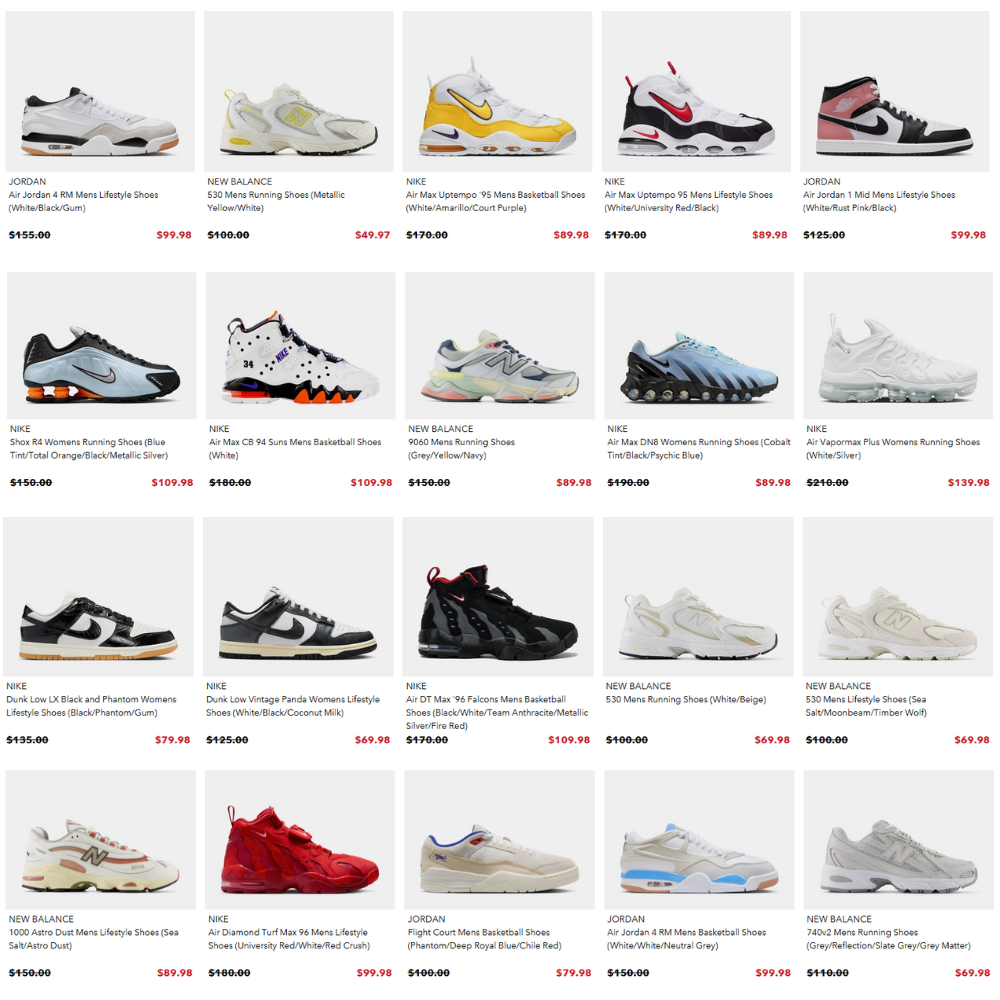
Task: View the yellow Air Max Uptempo '95 image
Action: (497, 91)
